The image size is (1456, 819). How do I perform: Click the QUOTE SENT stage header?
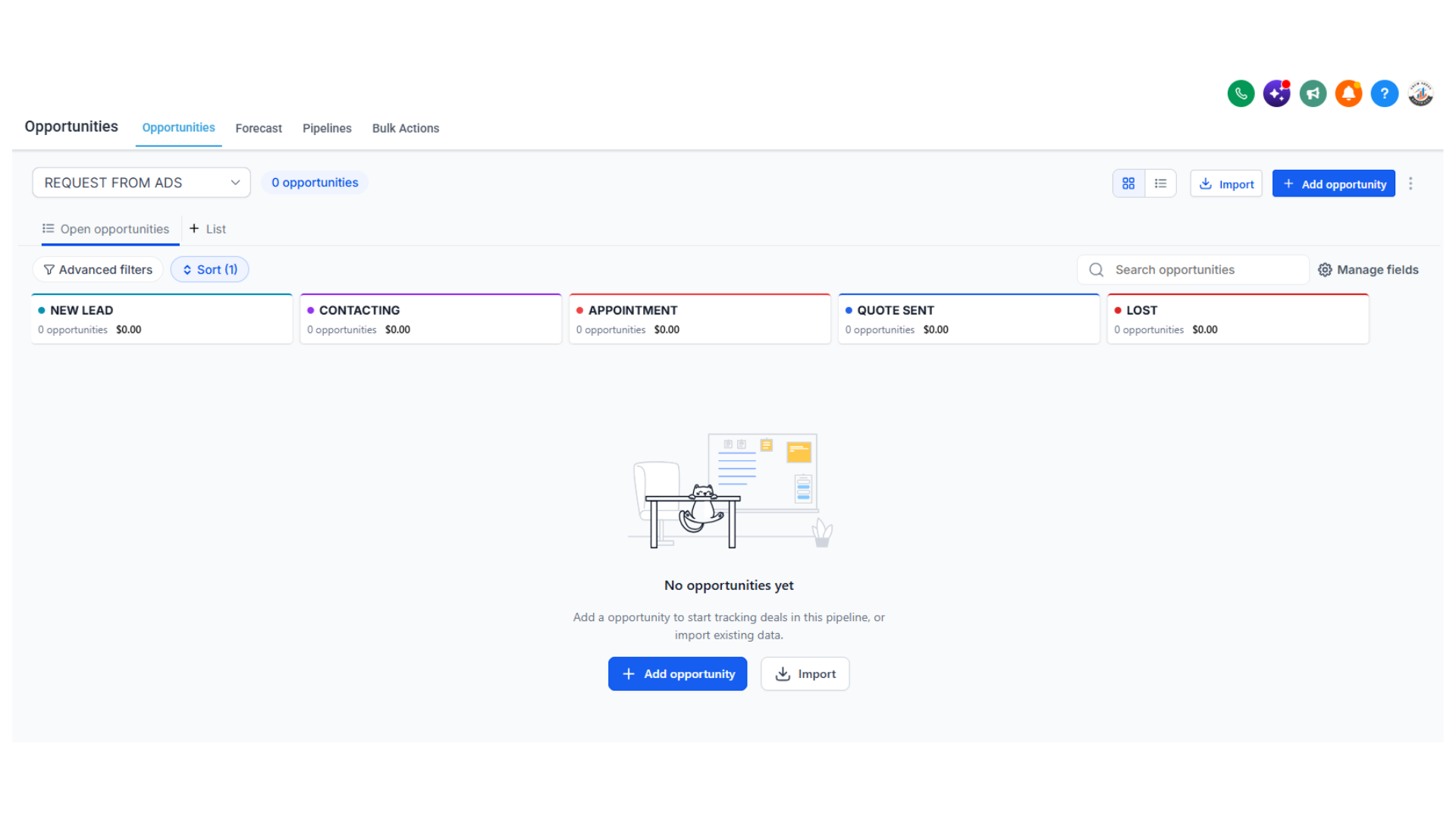tap(969, 319)
